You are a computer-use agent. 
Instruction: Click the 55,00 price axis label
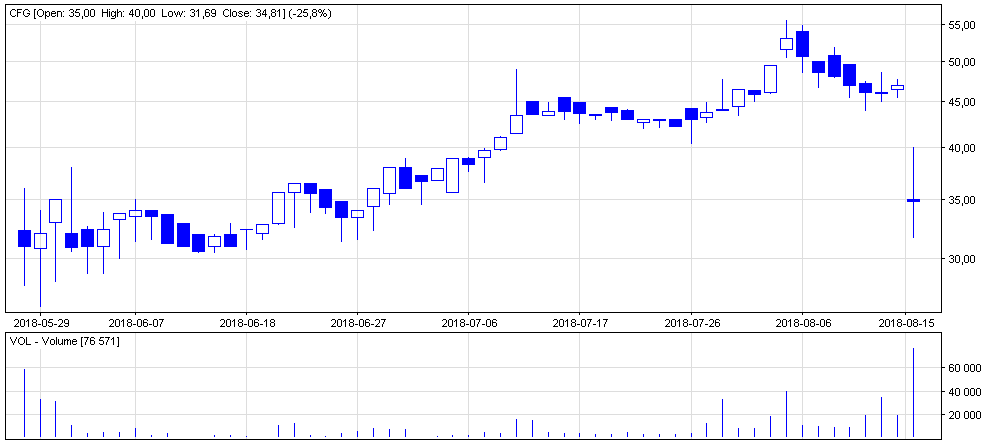click(962, 26)
